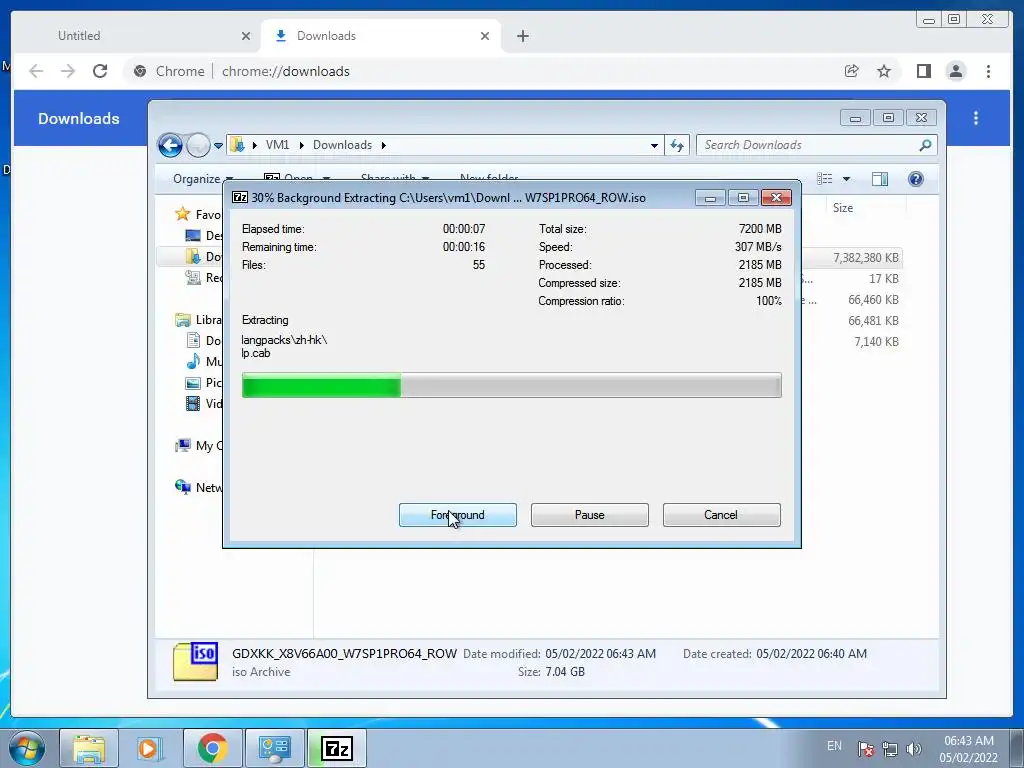This screenshot has height=768, width=1024.
Task: Open Chrome's three-dot main menu
Action: point(988,71)
